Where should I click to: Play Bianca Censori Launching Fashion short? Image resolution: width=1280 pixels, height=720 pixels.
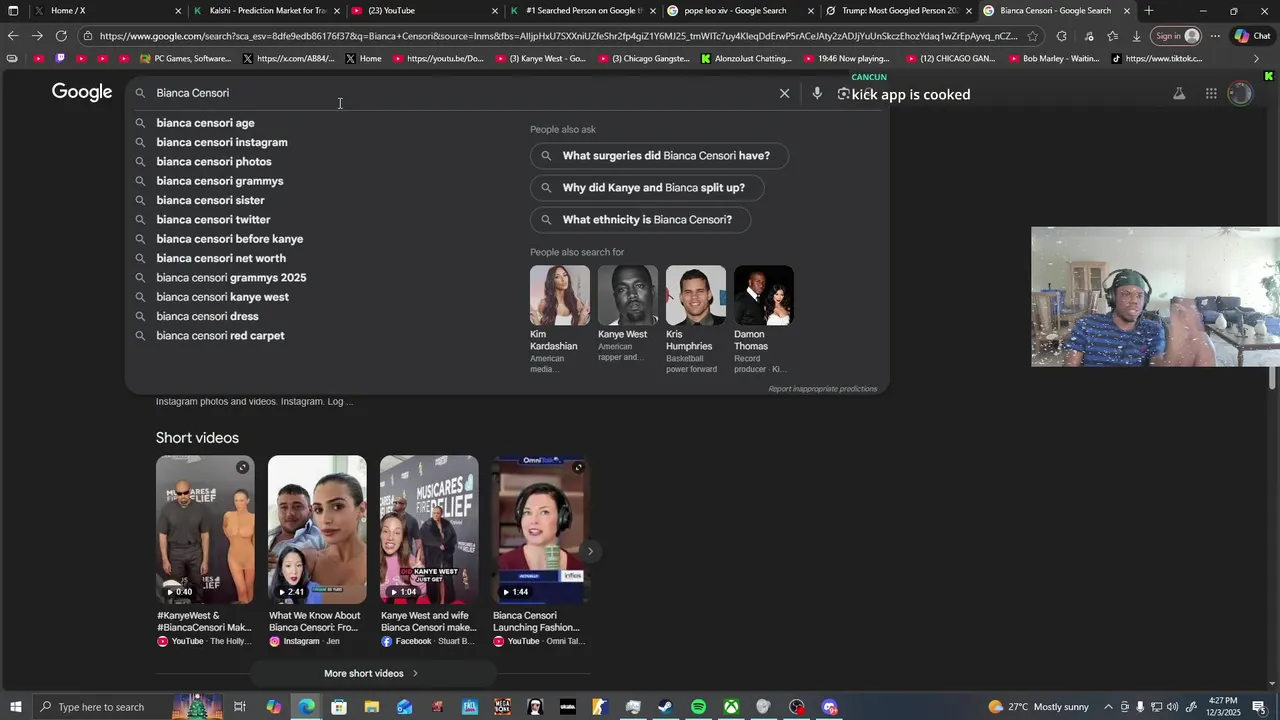coord(541,552)
